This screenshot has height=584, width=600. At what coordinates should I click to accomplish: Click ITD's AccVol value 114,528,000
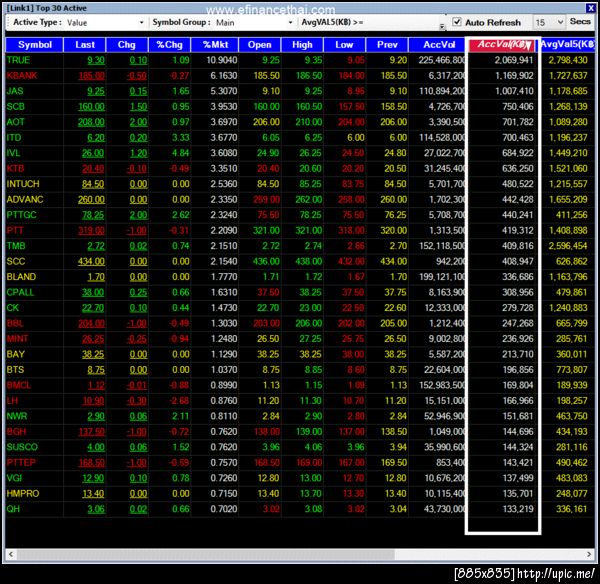tap(442, 137)
